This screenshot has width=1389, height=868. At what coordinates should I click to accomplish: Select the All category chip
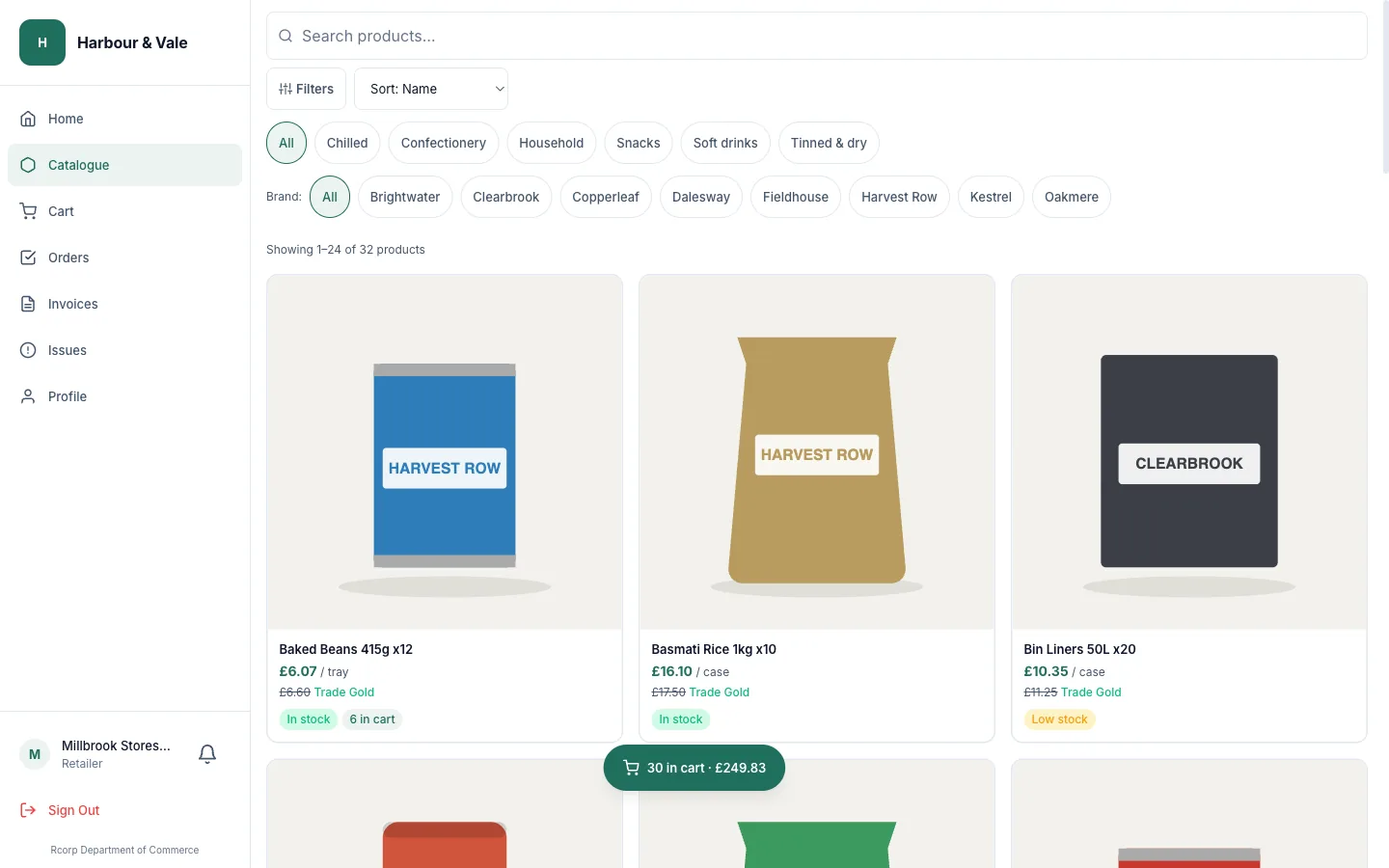coord(286,143)
